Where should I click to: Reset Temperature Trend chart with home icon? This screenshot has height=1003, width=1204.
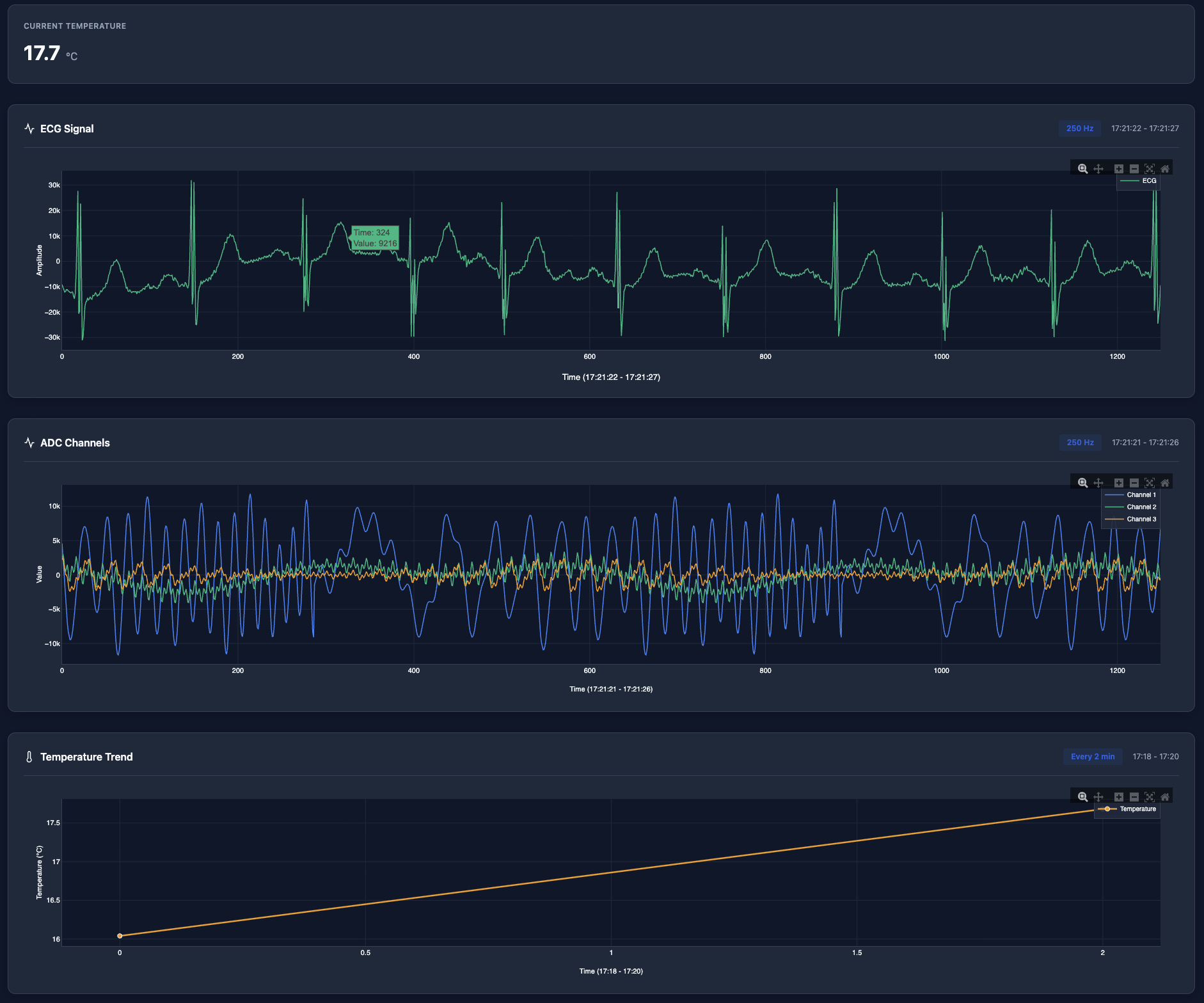click(1165, 797)
